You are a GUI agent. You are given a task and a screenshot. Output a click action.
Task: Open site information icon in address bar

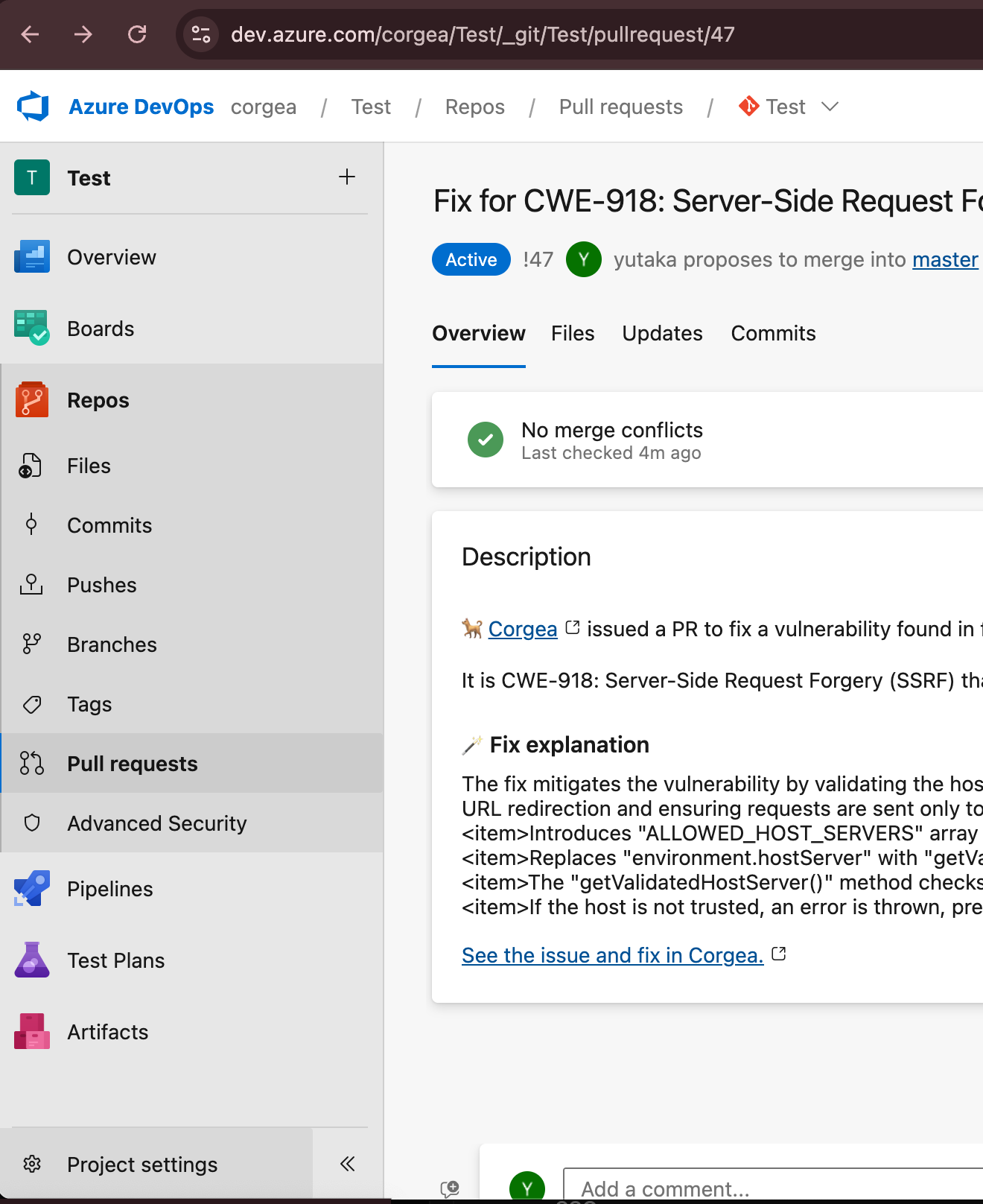click(201, 34)
